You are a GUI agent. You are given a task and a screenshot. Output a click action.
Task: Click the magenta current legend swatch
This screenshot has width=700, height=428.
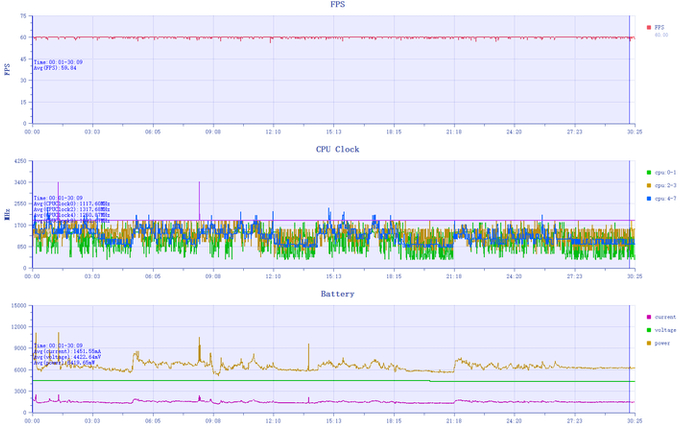[x=649, y=317]
